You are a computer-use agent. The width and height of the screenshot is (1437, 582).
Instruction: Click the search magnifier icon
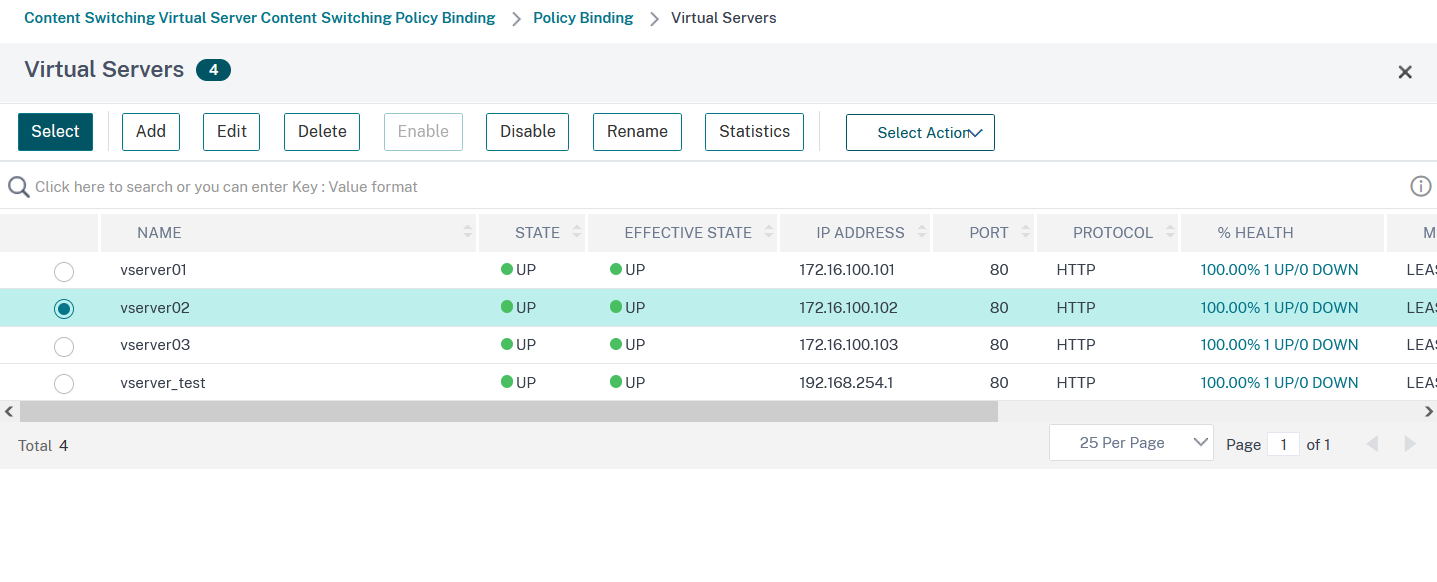[18, 187]
